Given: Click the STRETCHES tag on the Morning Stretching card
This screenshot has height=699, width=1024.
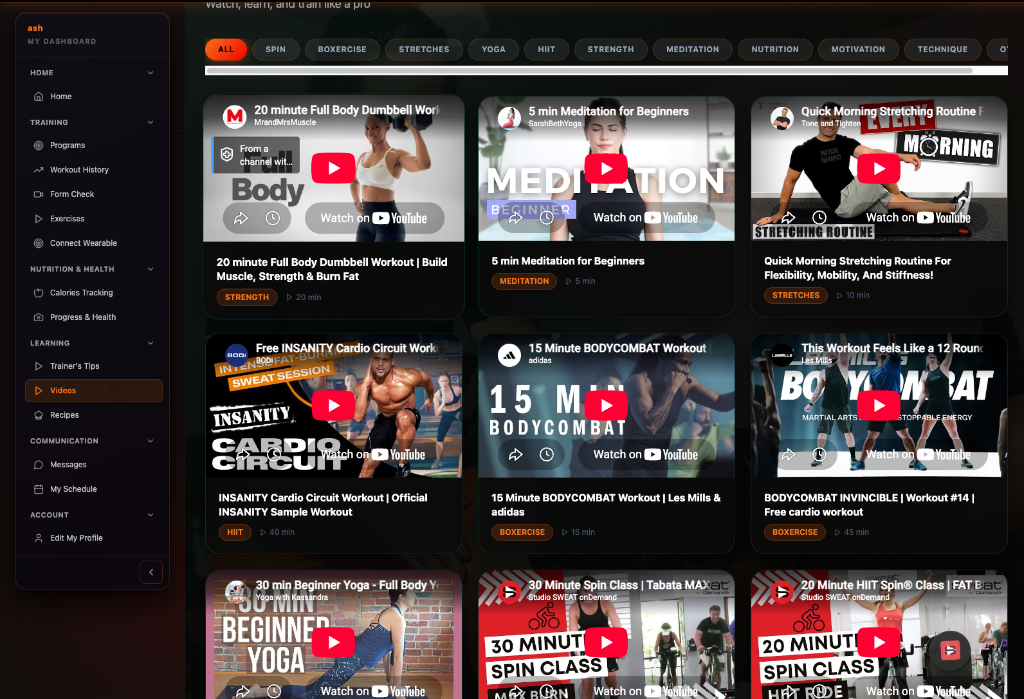Looking at the screenshot, I should click(795, 295).
